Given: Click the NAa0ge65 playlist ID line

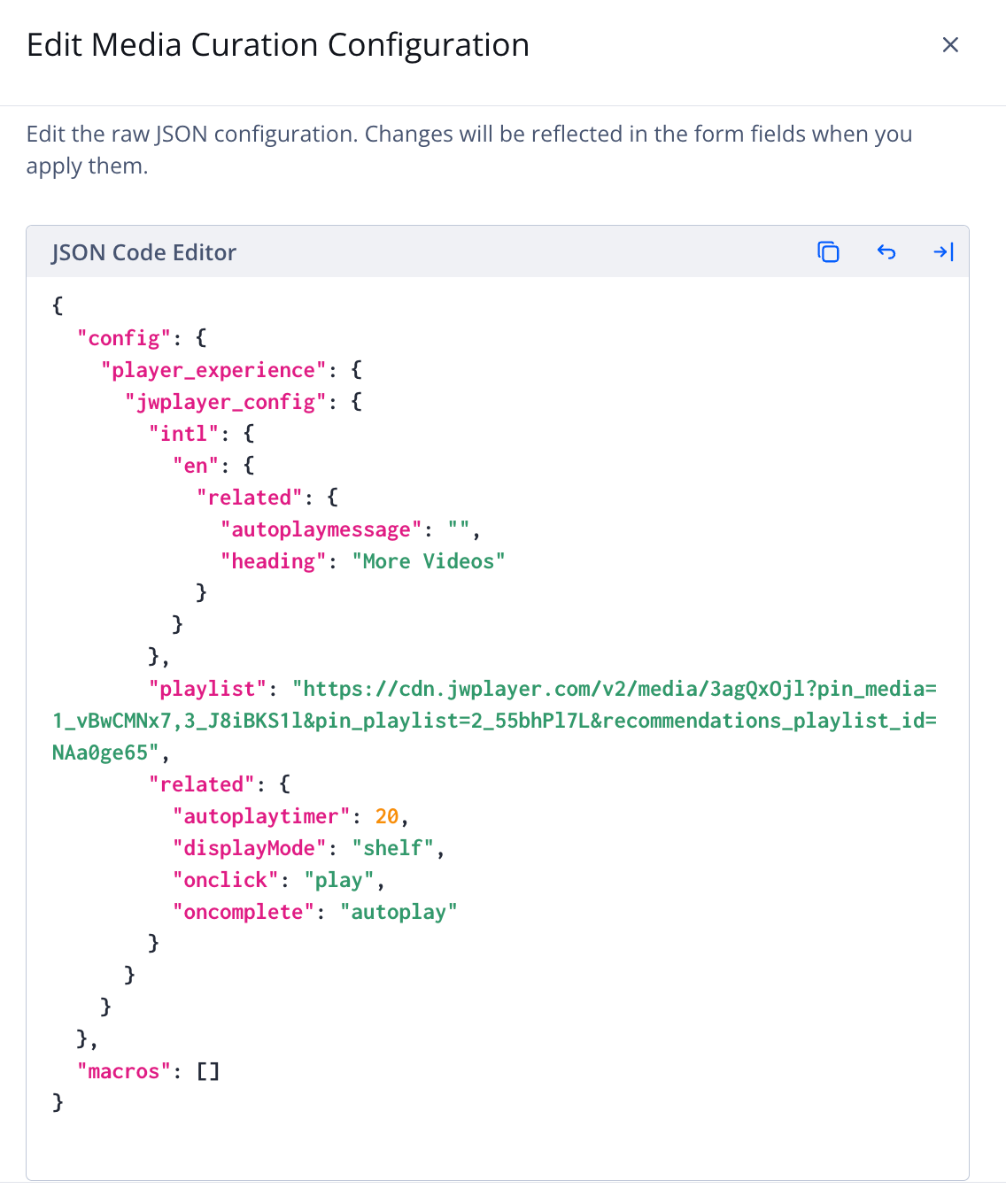Looking at the screenshot, I should 106,752.
